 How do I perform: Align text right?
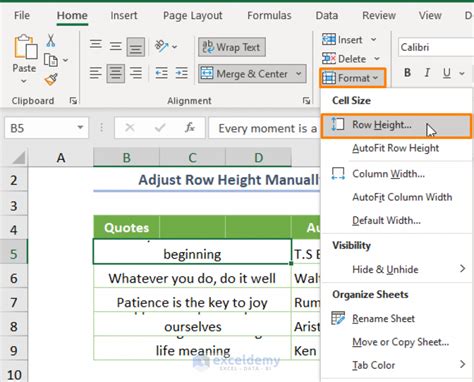[x=136, y=73]
